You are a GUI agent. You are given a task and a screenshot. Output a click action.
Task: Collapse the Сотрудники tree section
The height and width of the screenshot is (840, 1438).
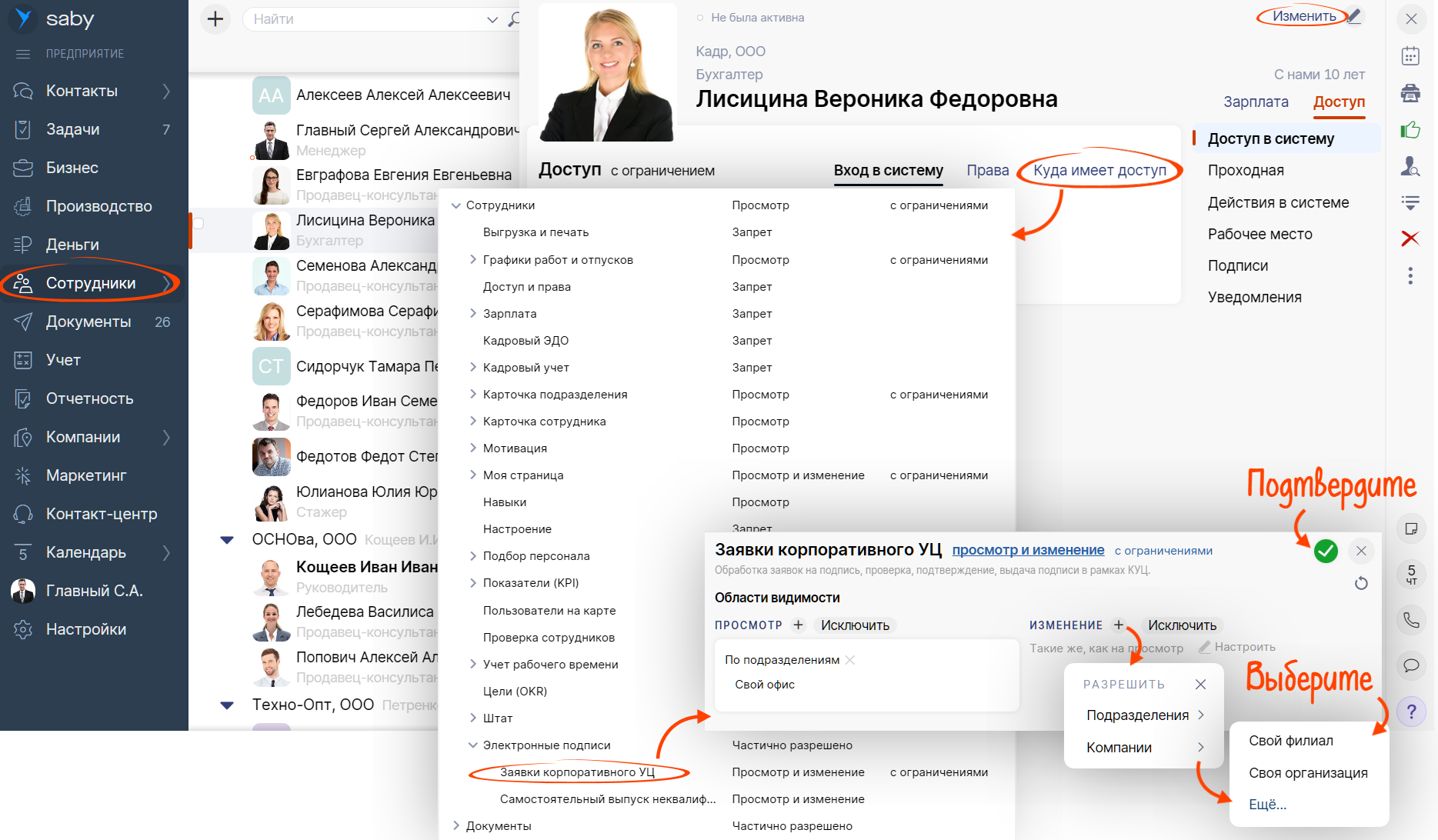(456, 205)
